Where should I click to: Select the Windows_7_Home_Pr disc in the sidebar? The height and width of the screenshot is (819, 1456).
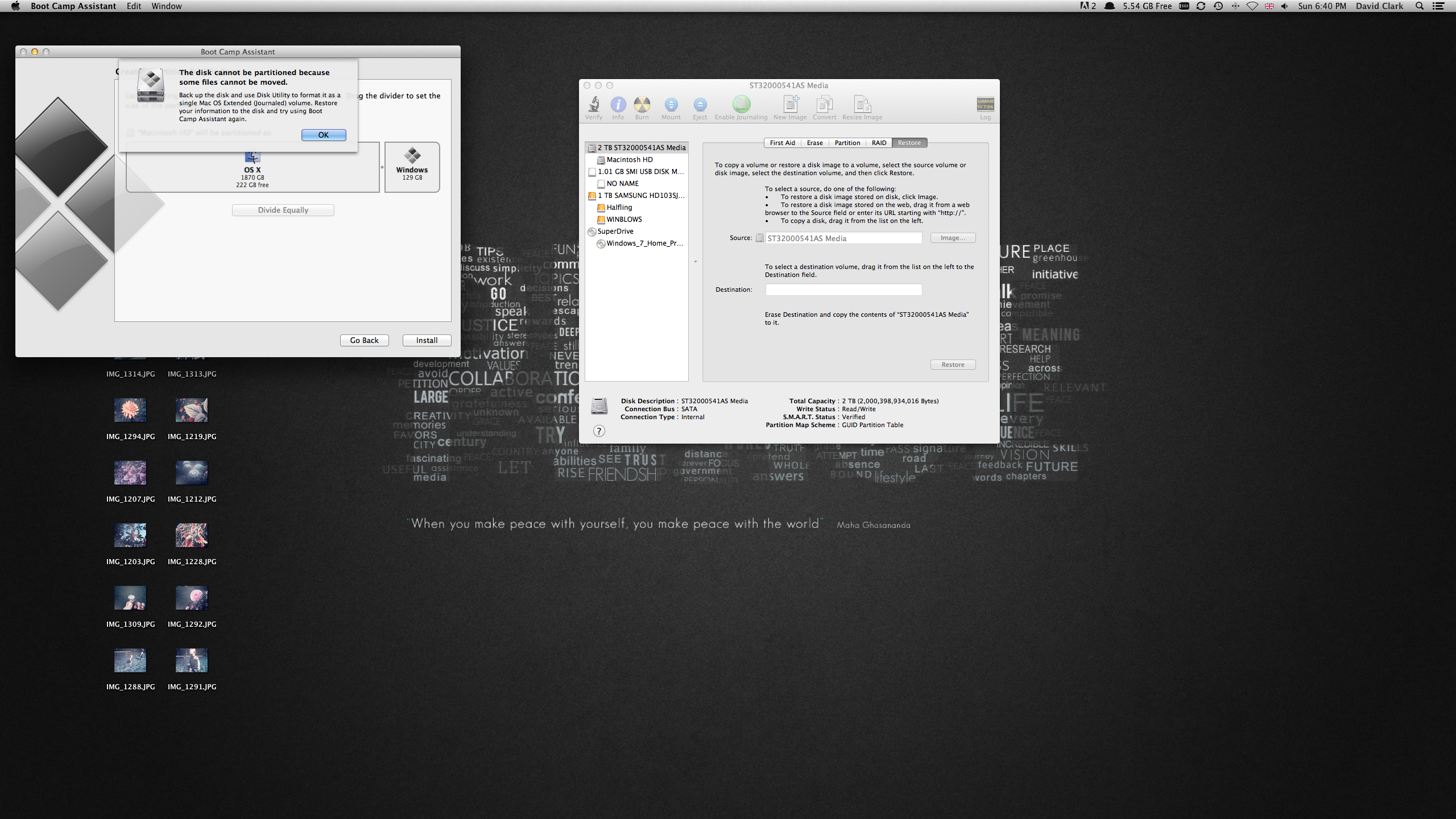[636, 243]
